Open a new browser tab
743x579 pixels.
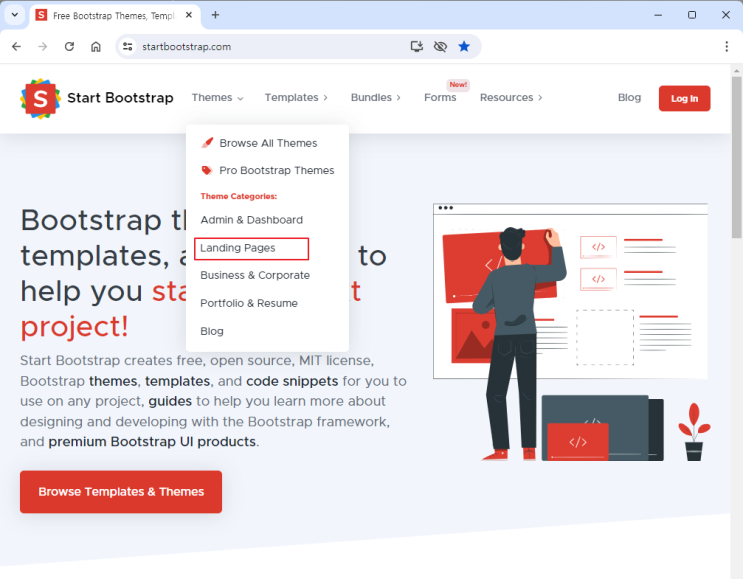click(x=215, y=15)
